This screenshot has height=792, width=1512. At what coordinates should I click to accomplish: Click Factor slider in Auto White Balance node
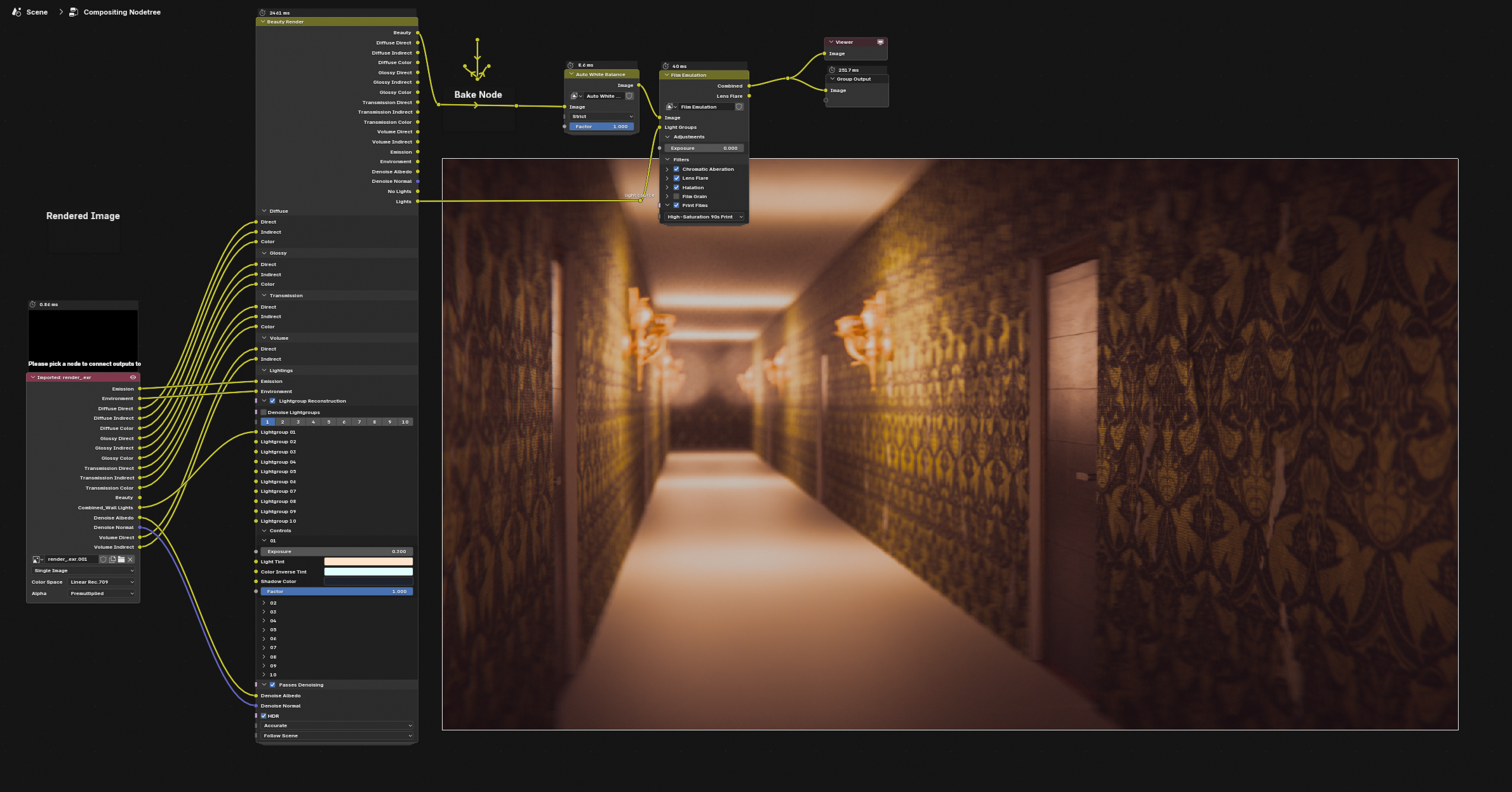point(601,126)
